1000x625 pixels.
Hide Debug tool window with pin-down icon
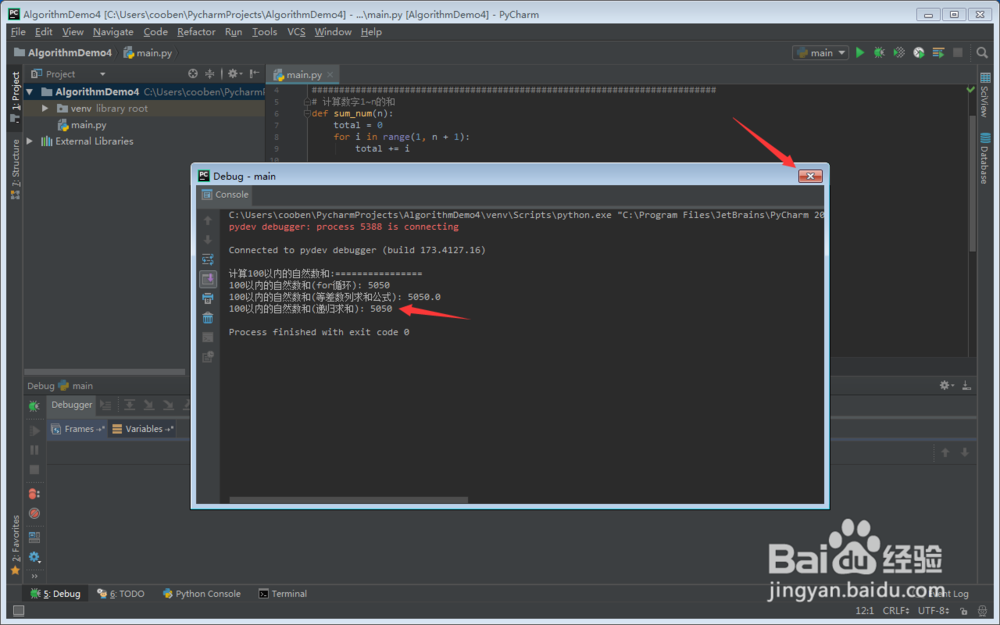(967, 385)
